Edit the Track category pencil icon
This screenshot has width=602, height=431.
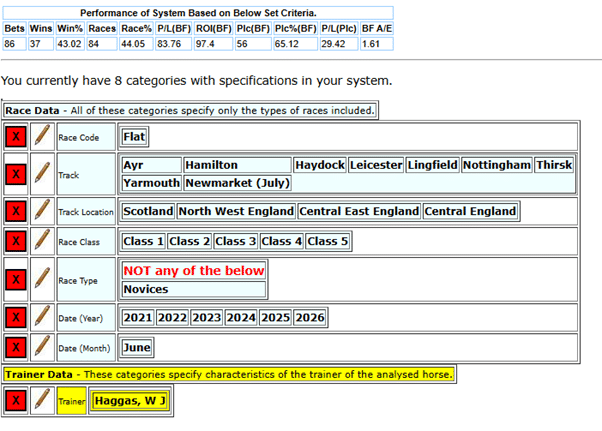click(x=42, y=174)
